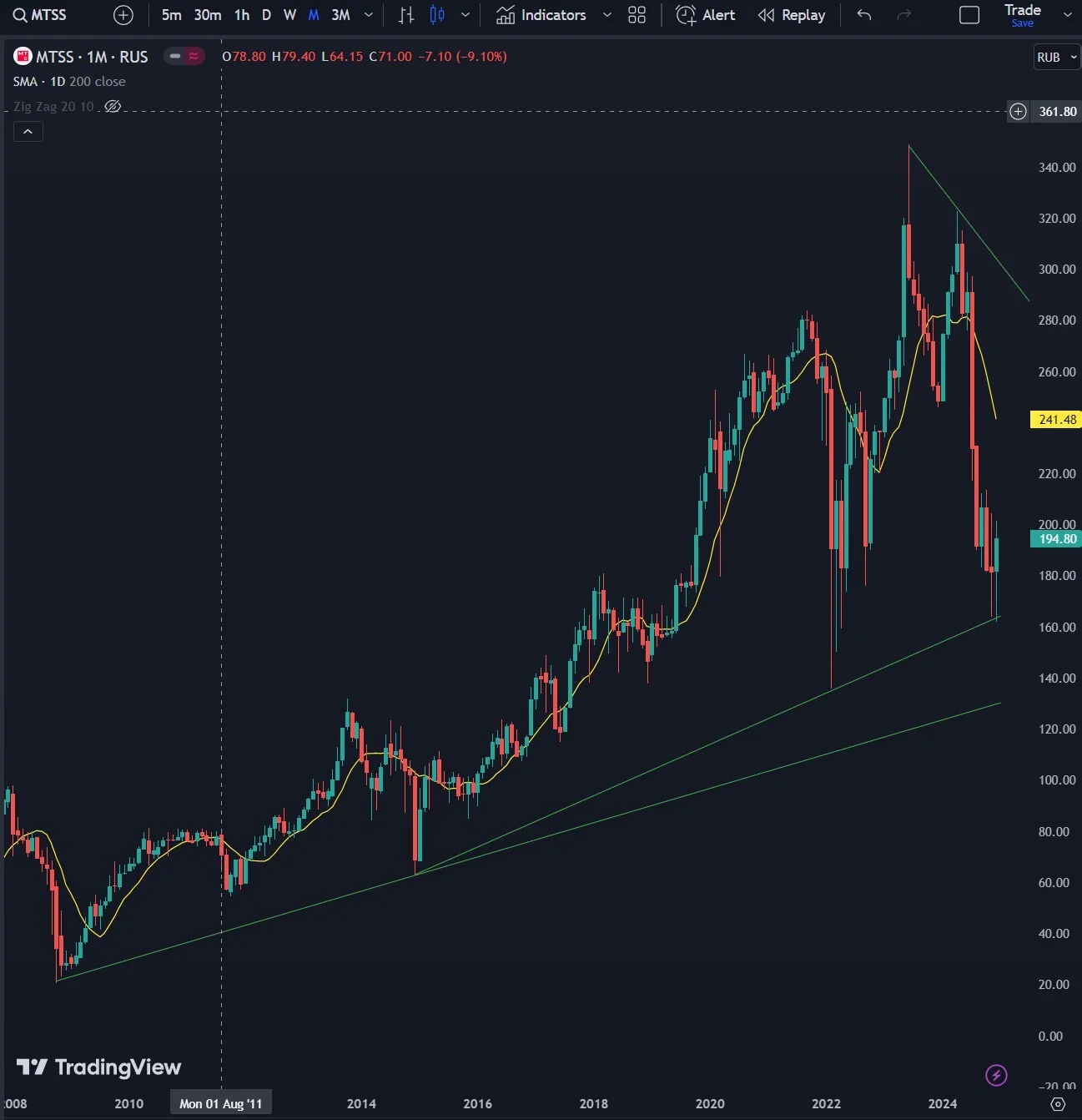1082x1120 pixels.
Task: Undo the last chart action
Action: 864,15
